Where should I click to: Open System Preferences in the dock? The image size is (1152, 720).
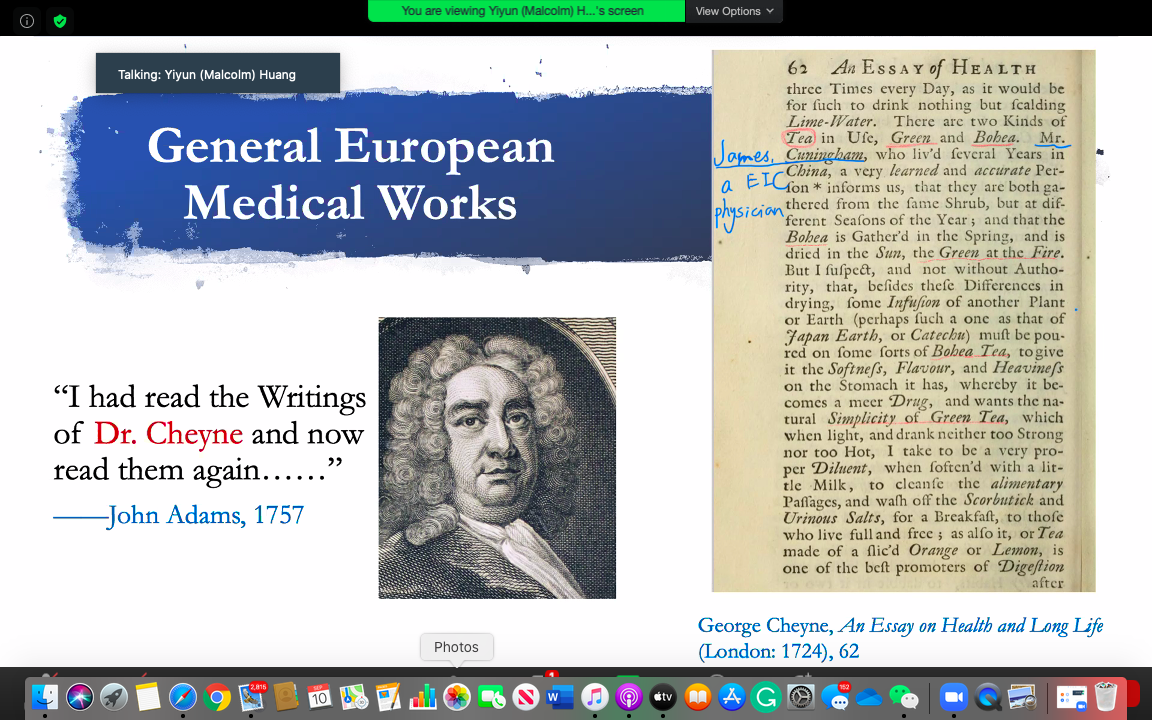[801, 696]
